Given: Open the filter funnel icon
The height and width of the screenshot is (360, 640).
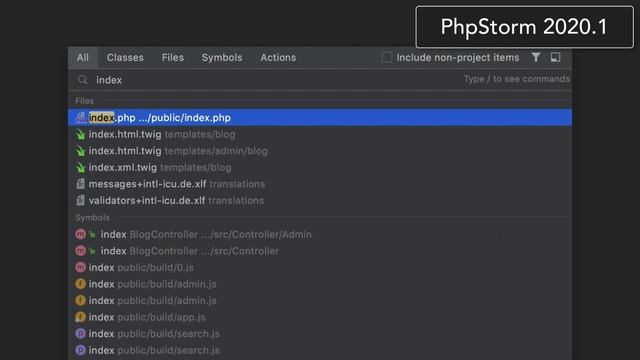Looking at the screenshot, I should point(536,57).
